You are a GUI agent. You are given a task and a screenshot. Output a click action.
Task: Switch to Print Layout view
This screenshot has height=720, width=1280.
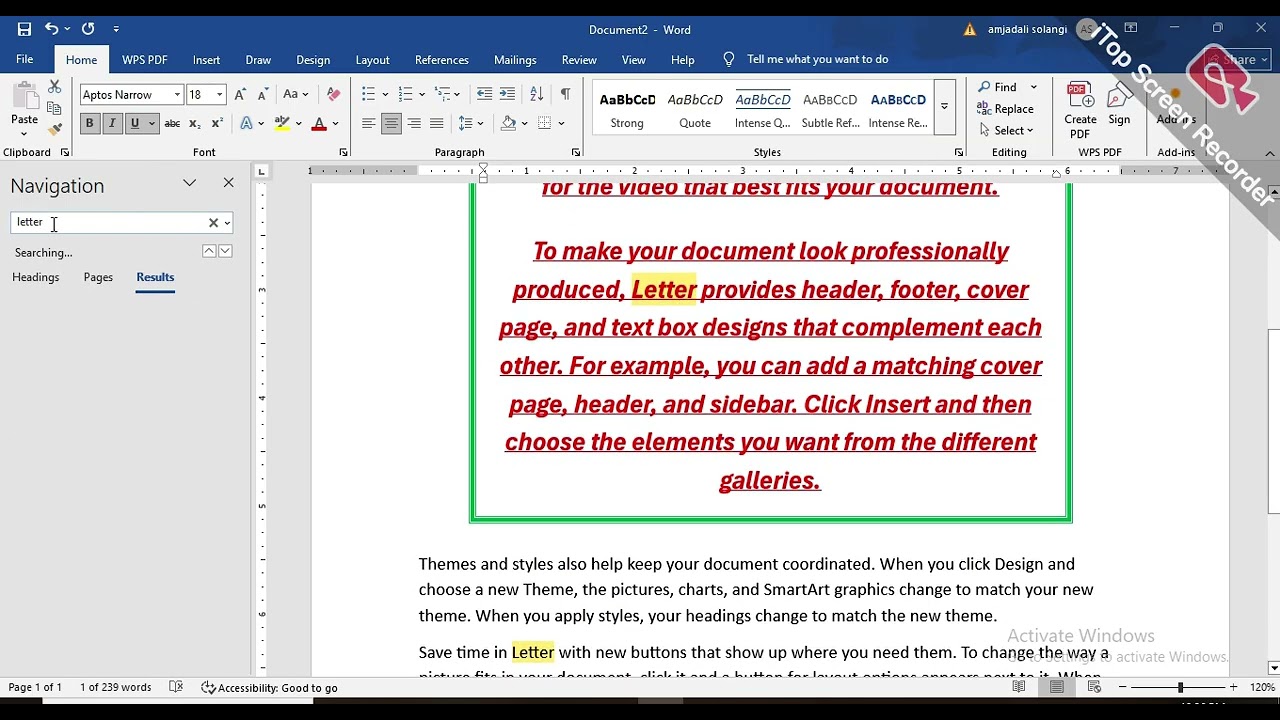tap(1056, 688)
